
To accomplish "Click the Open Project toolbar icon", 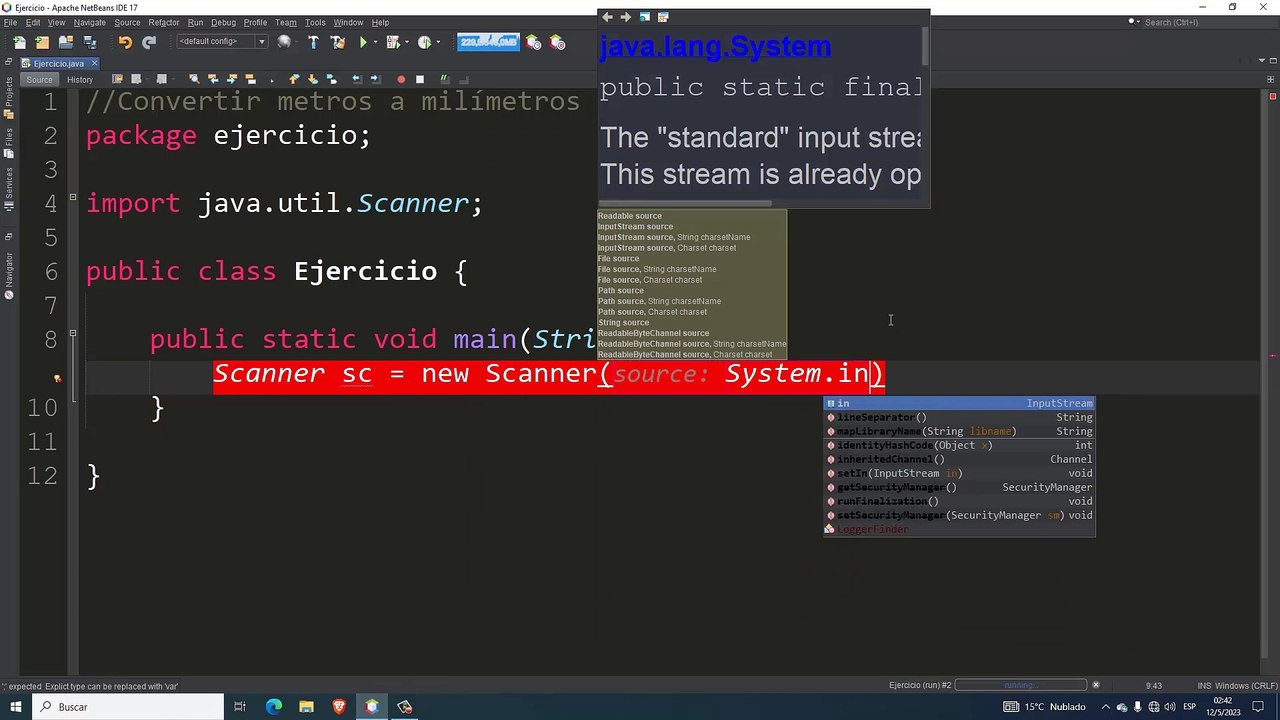I will [x=66, y=42].
